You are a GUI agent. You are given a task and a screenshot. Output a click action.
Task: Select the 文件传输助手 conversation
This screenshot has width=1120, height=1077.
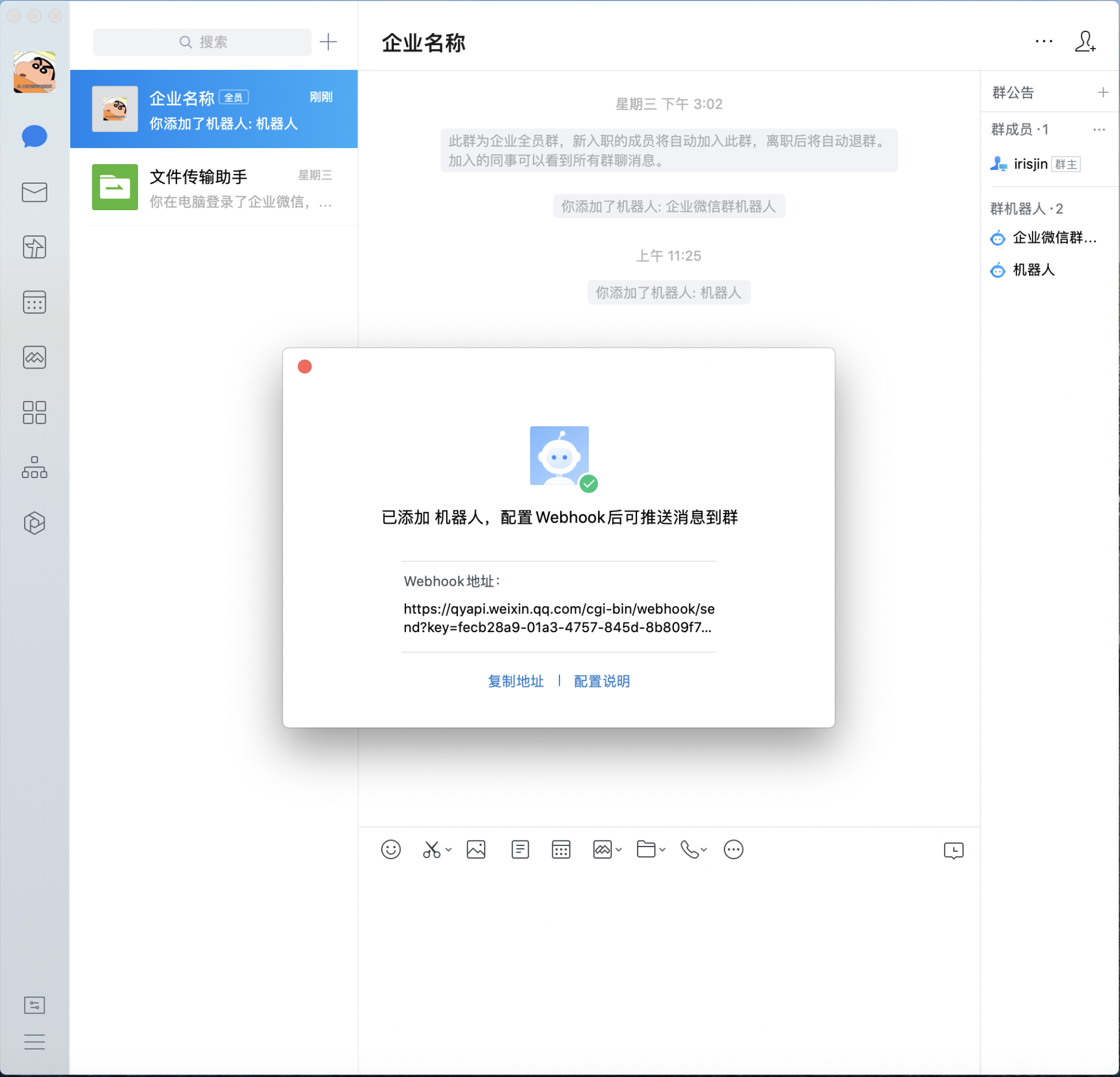[x=215, y=188]
